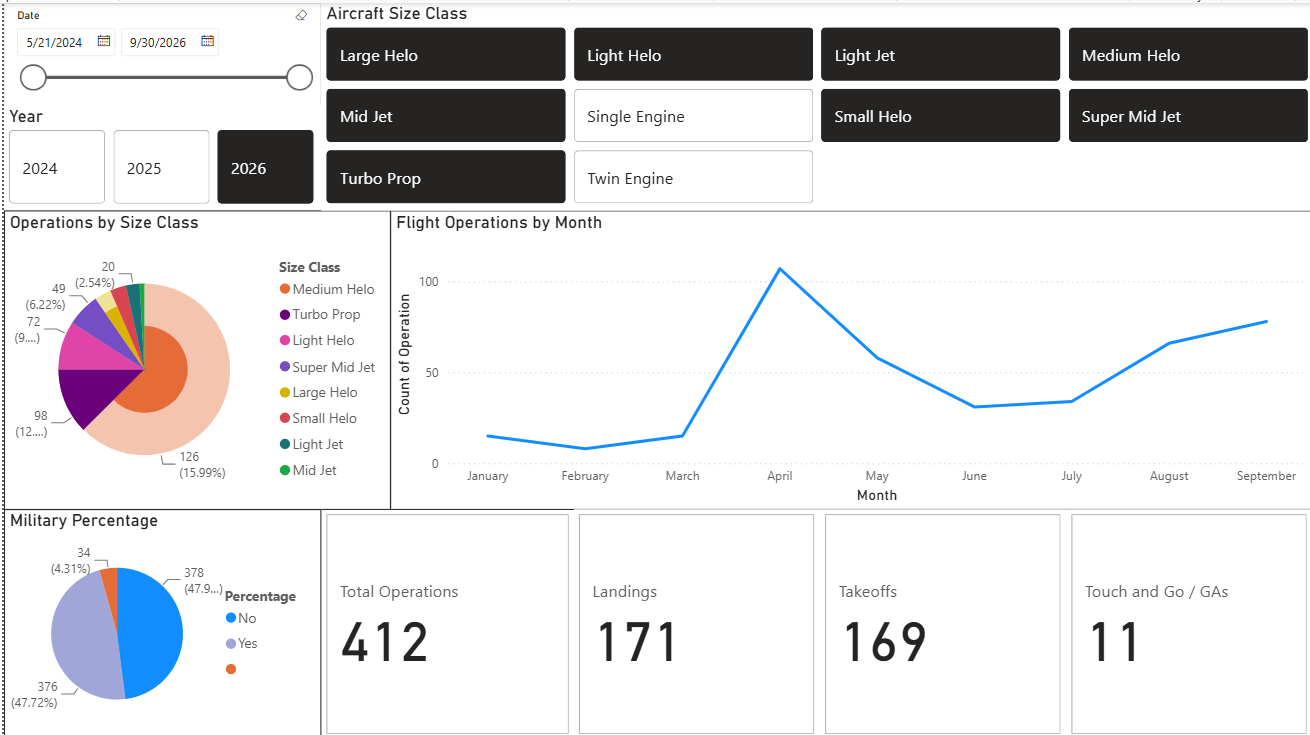Click the Operations by Size Class title
This screenshot has width=1310, height=735.
(x=104, y=222)
